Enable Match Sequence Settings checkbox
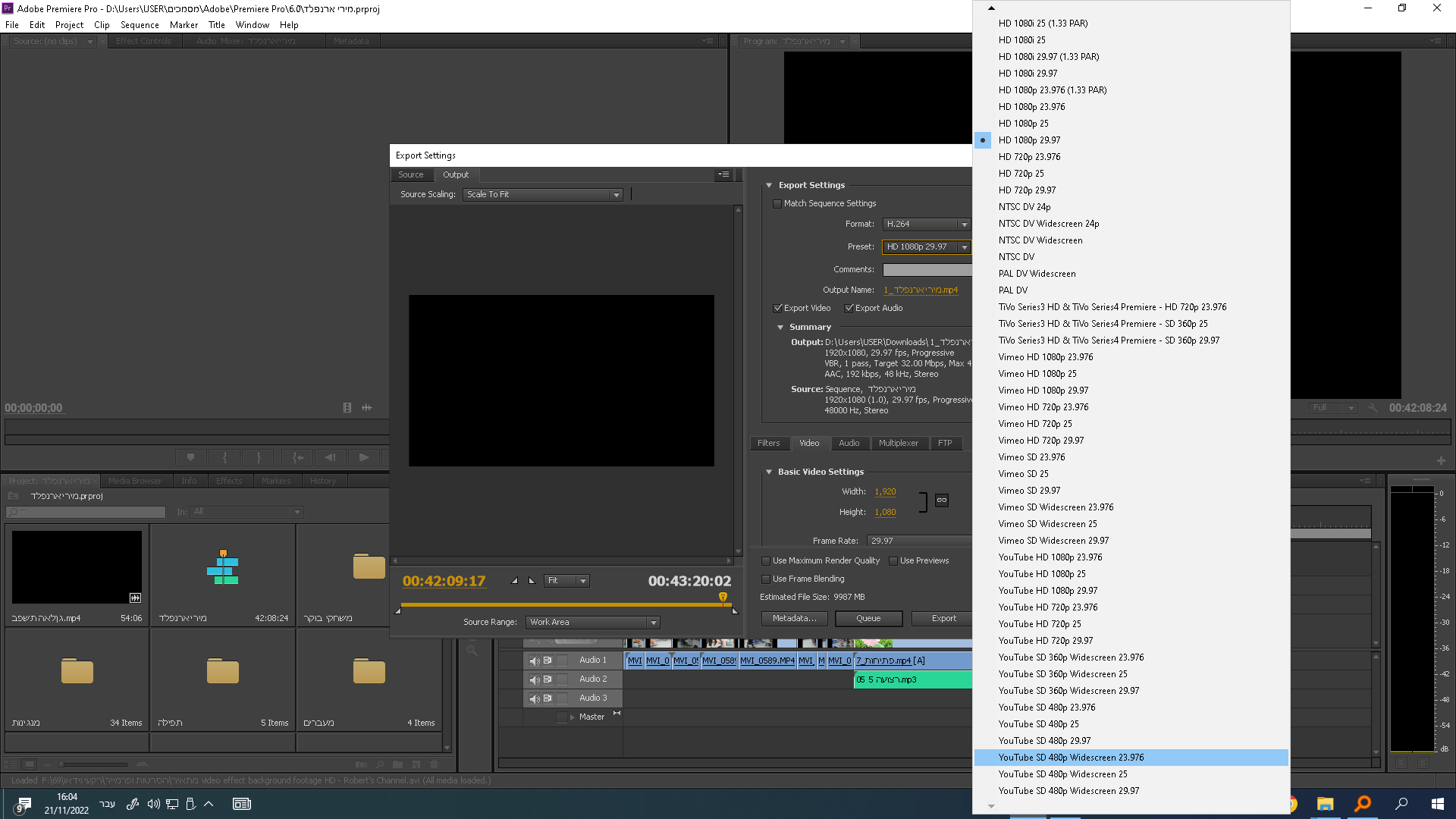The width and height of the screenshot is (1456, 819). point(777,204)
